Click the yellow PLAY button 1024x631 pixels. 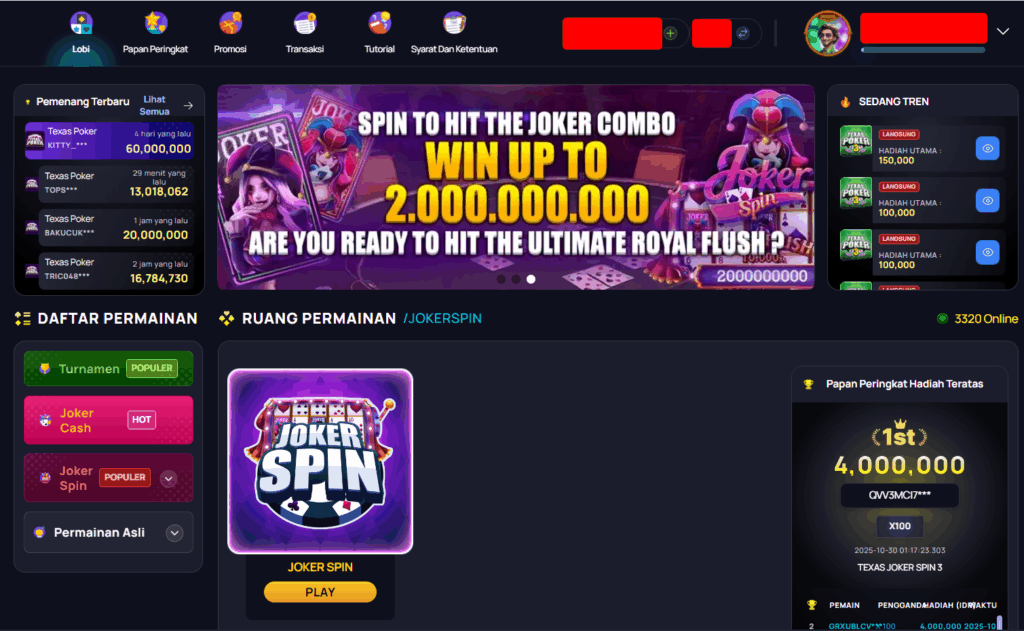[320, 592]
